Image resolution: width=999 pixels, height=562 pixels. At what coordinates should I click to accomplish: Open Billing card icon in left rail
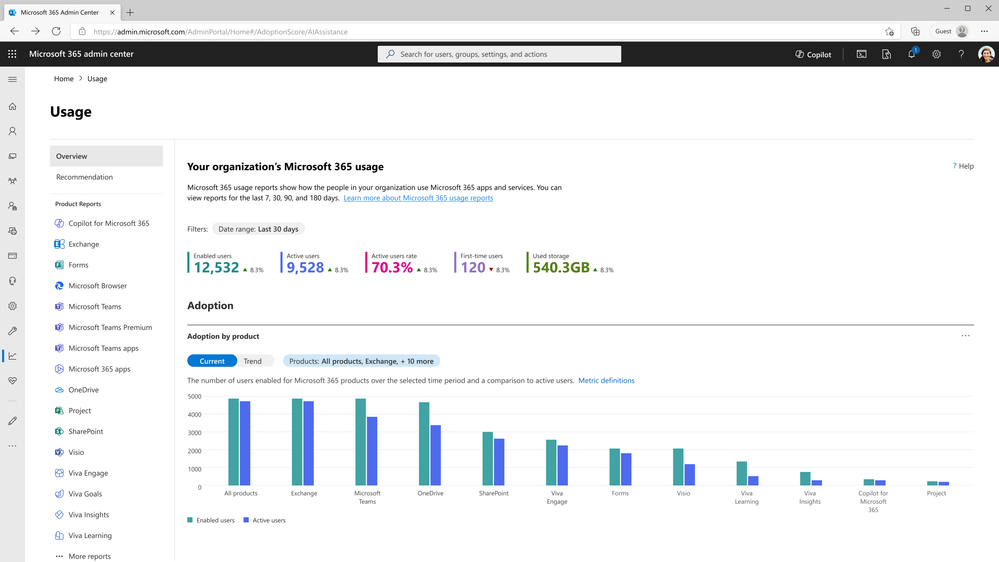point(12,256)
